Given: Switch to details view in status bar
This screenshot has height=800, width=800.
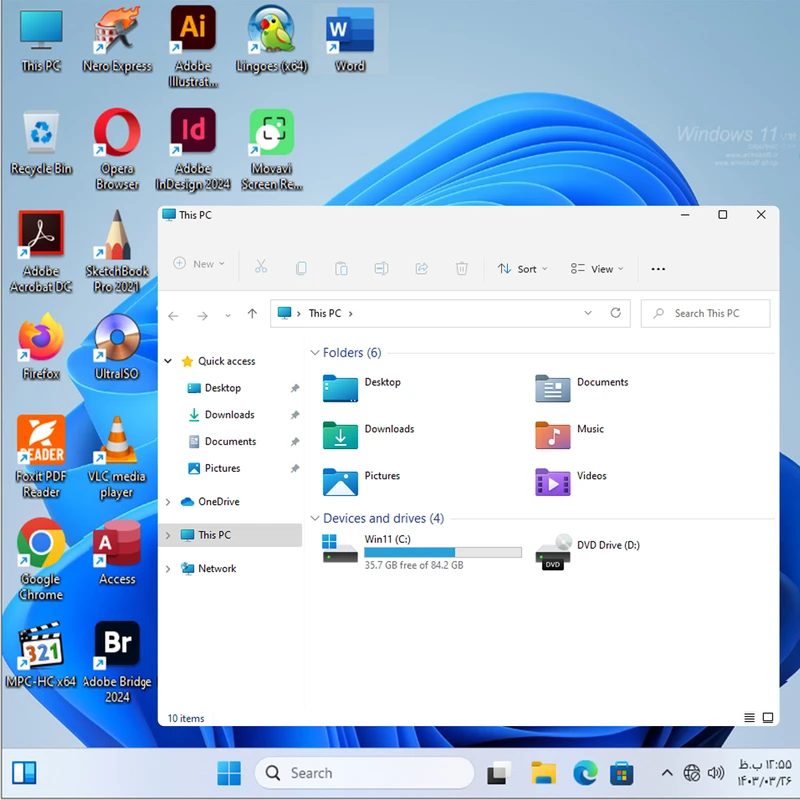Looking at the screenshot, I should (750, 718).
